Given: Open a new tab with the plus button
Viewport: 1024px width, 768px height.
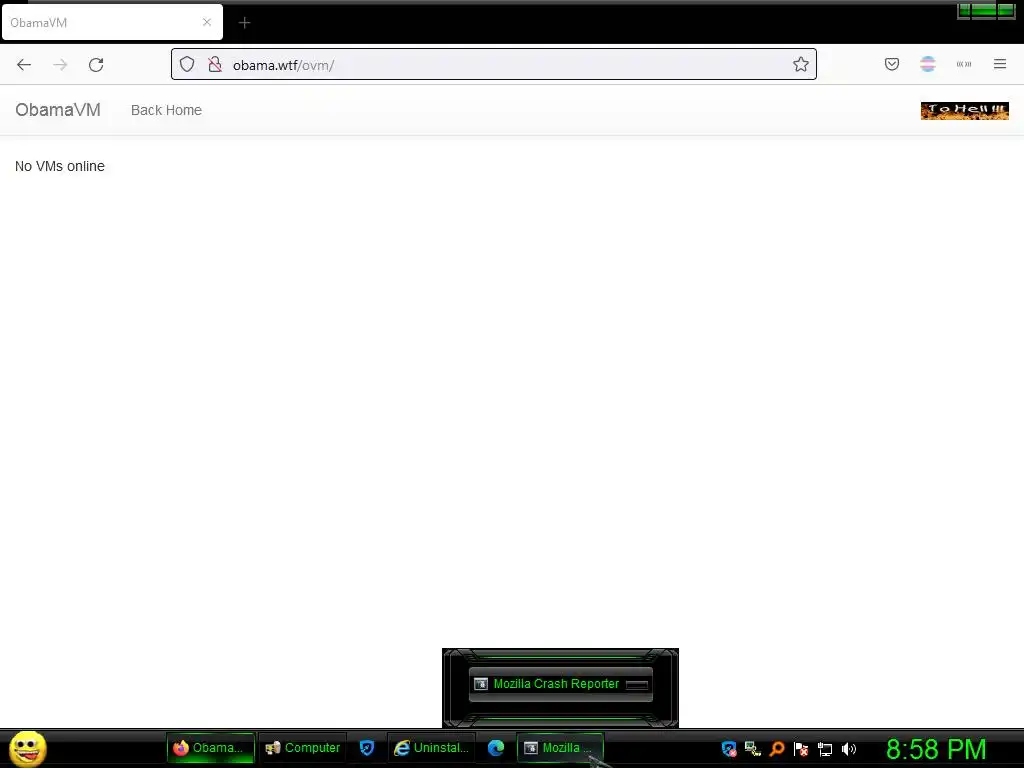Looking at the screenshot, I should coord(244,23).
